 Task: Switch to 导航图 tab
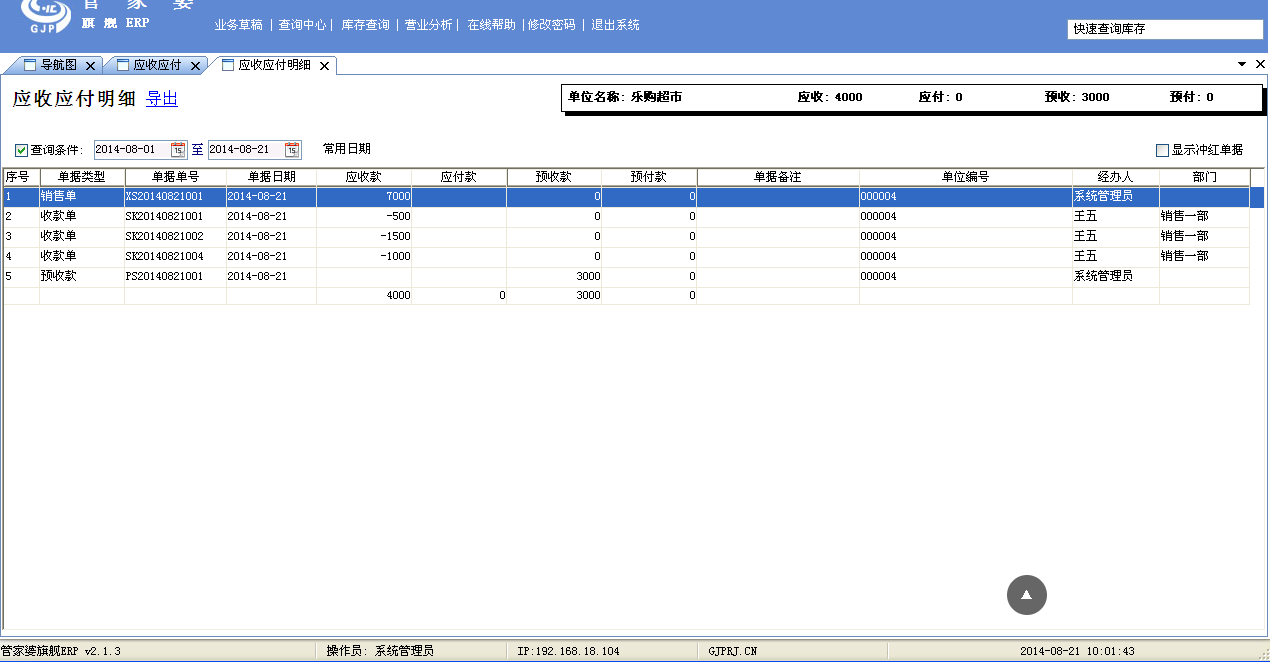pyautogui.click(x=58, y=65)
